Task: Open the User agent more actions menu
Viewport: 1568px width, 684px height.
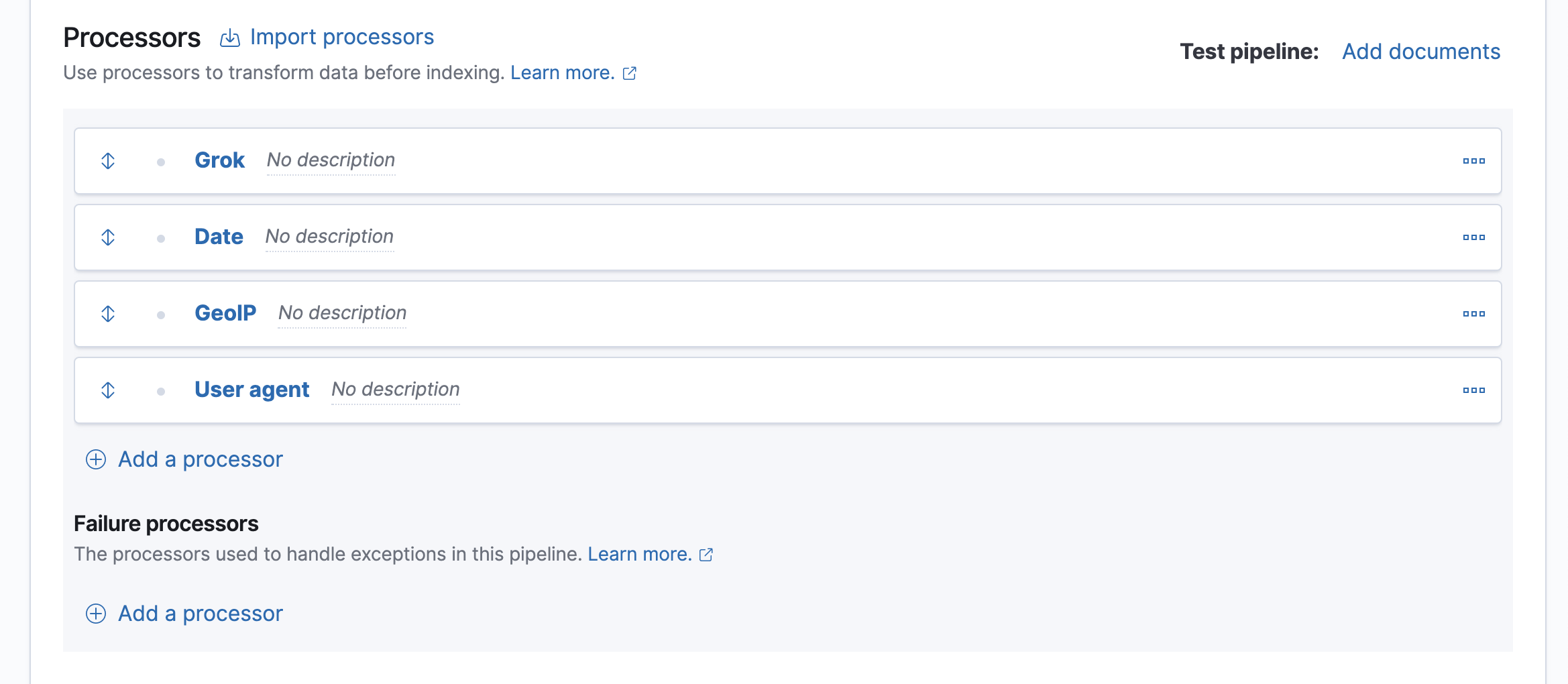Action: (1473, 390)
